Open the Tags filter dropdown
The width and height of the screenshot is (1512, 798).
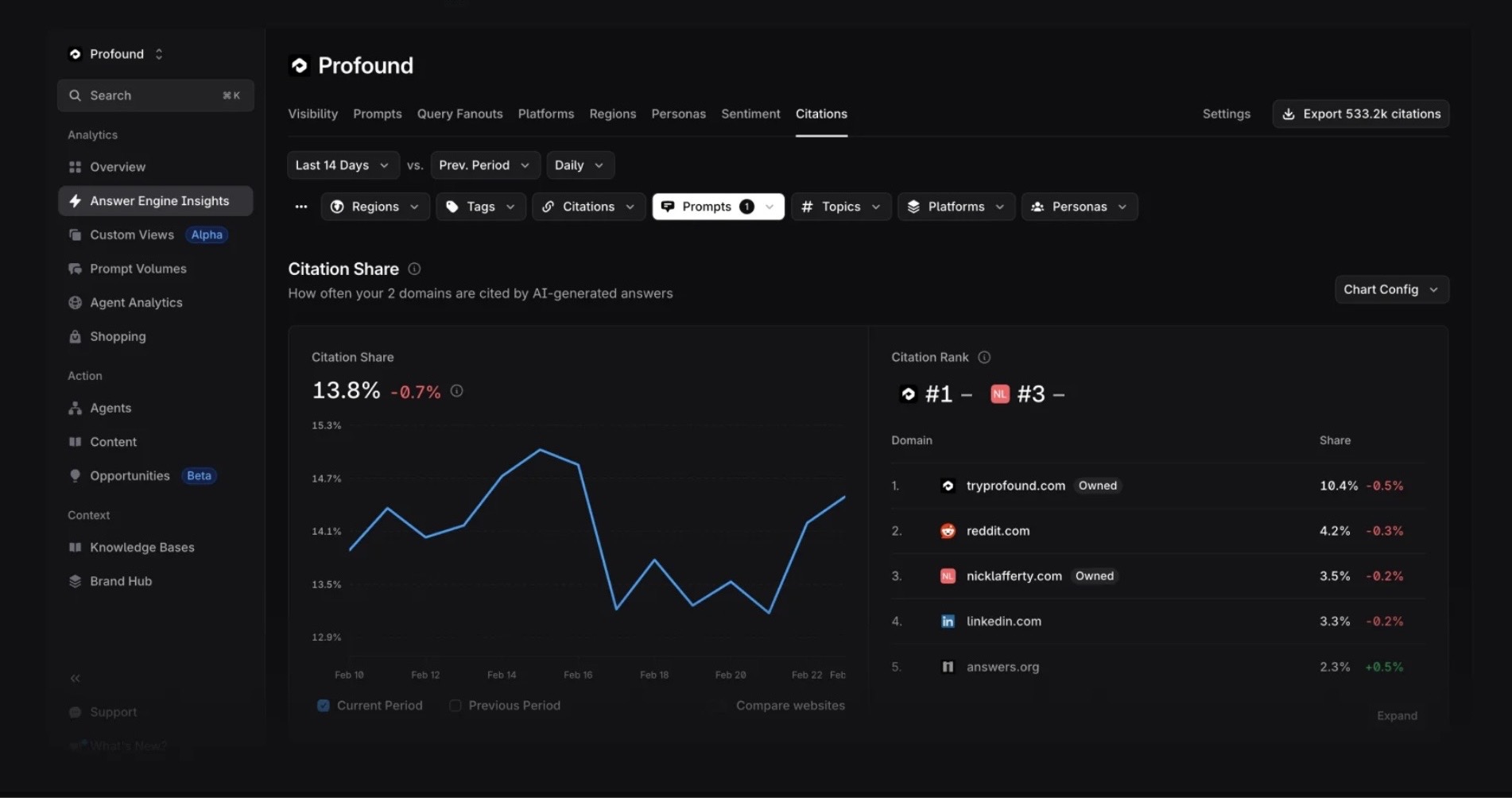click(481, 207)
